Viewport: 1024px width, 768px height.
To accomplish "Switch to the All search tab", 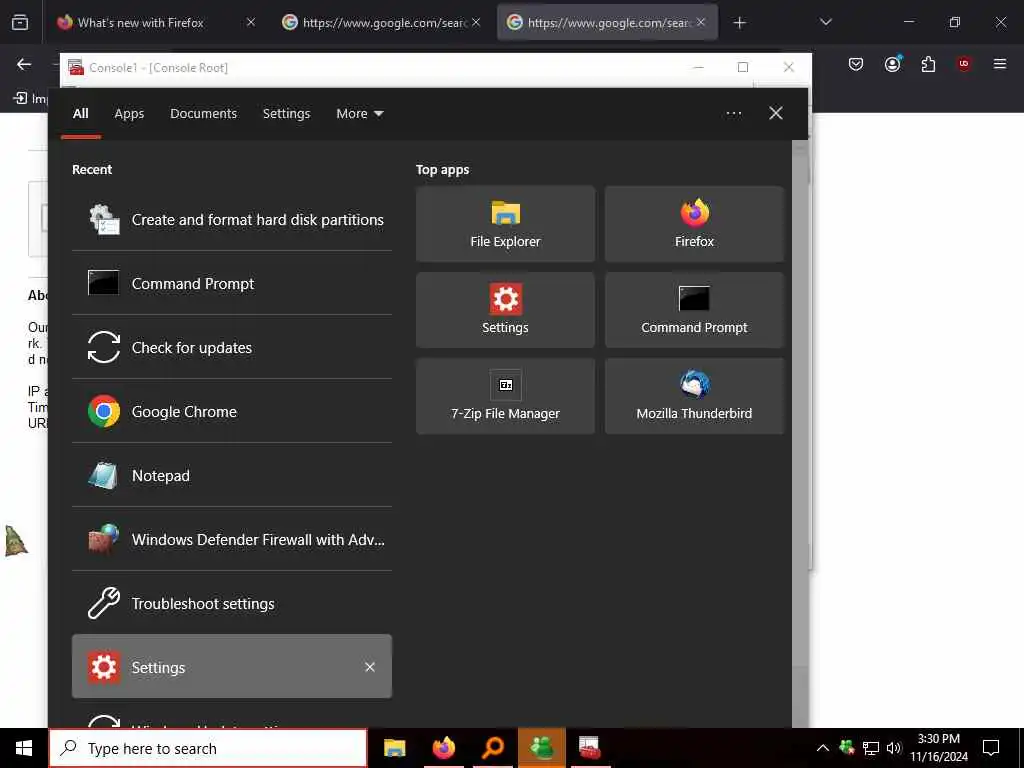I will (x=81, y=114).
